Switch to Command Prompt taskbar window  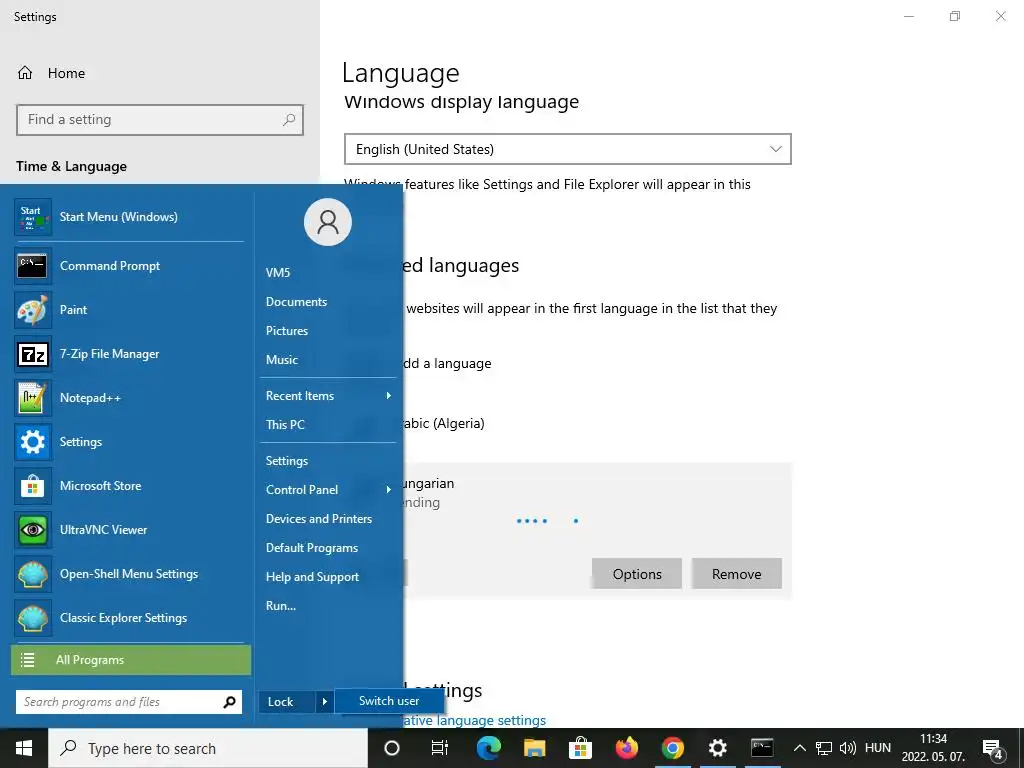click(762, 748)
